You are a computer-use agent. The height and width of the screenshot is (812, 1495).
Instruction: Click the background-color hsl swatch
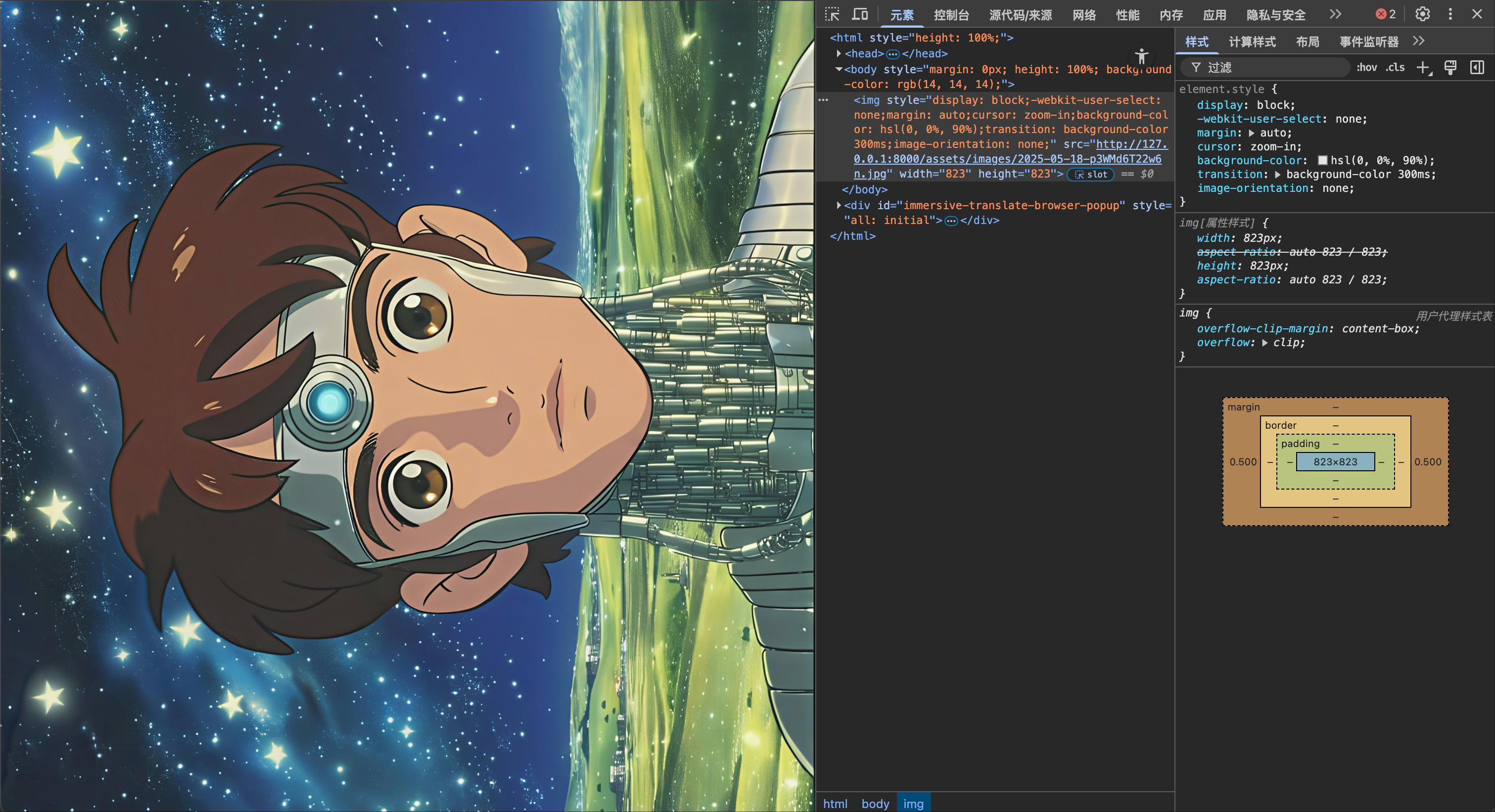click(1322, 161)
